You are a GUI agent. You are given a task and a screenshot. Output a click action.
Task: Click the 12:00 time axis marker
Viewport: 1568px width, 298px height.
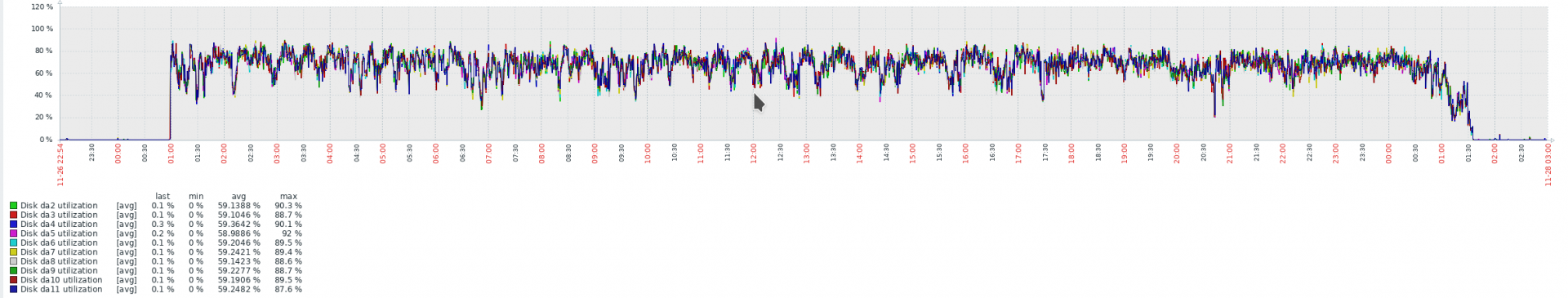pyautogui.click(x=754, y=153)
